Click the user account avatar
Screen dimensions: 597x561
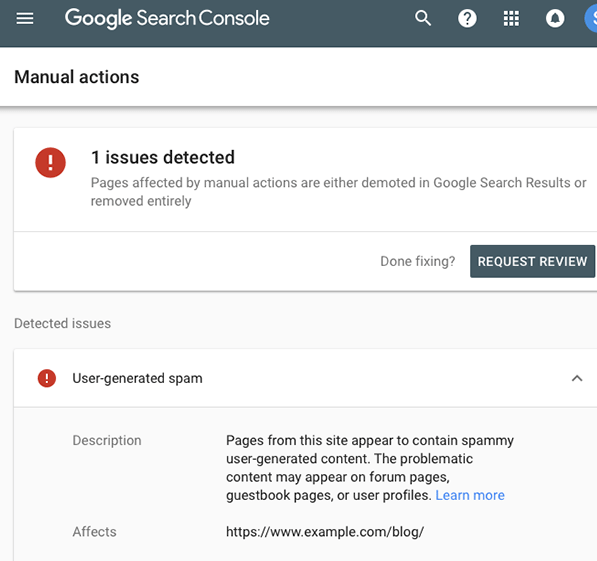[591, 18]
